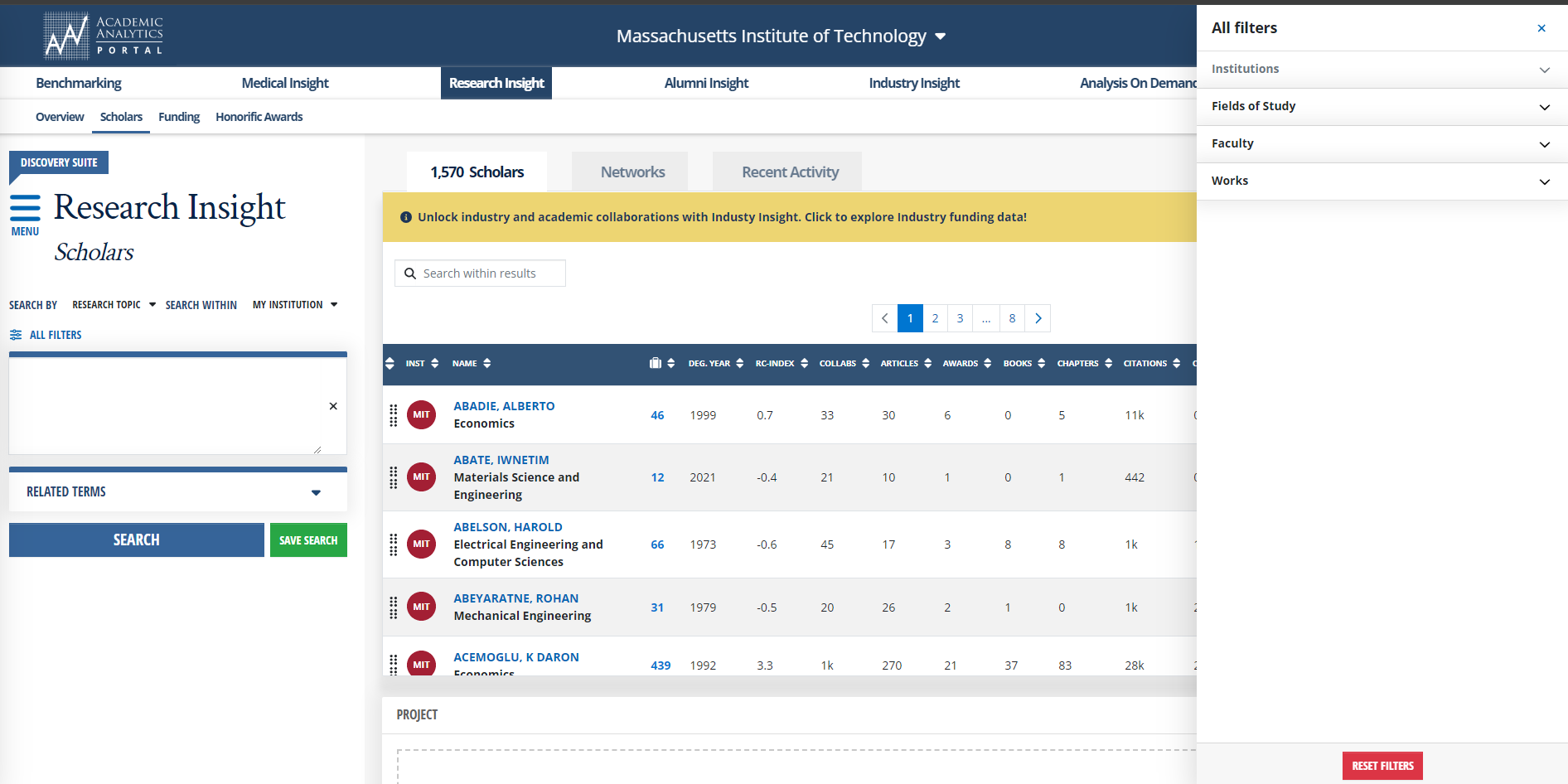Select the Research Insight tab
1568x784 pixels.
tap(496, 83)
